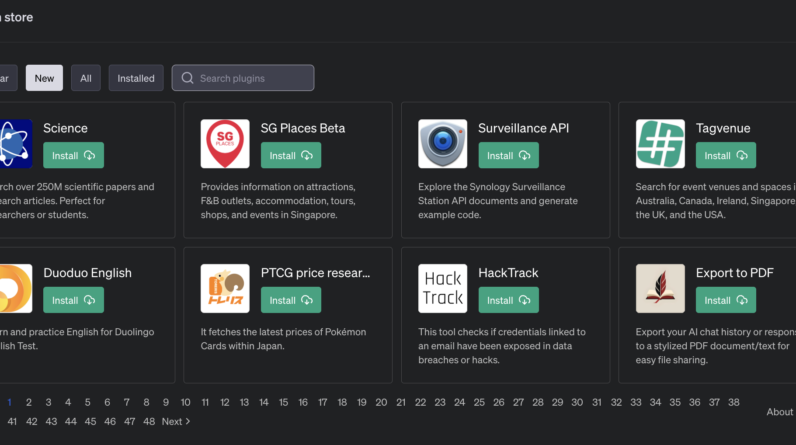Click the 'Tagvenue' plugin title
796x445 pixels.
click(723, 128)
